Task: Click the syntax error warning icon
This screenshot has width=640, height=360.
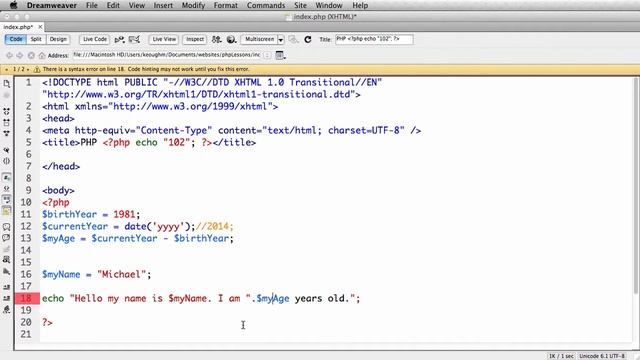Action: point(37,69)
